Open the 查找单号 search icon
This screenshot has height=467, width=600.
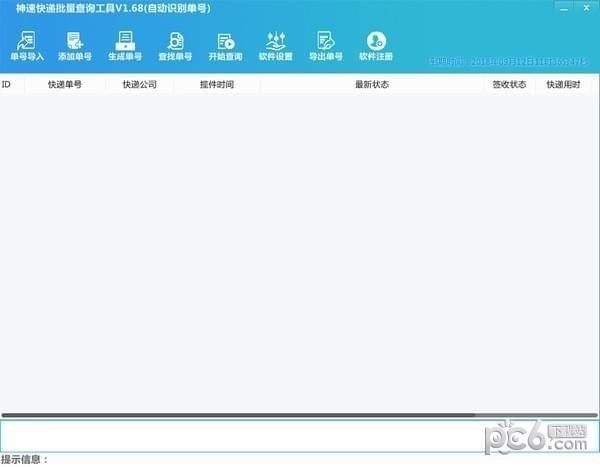175,46
